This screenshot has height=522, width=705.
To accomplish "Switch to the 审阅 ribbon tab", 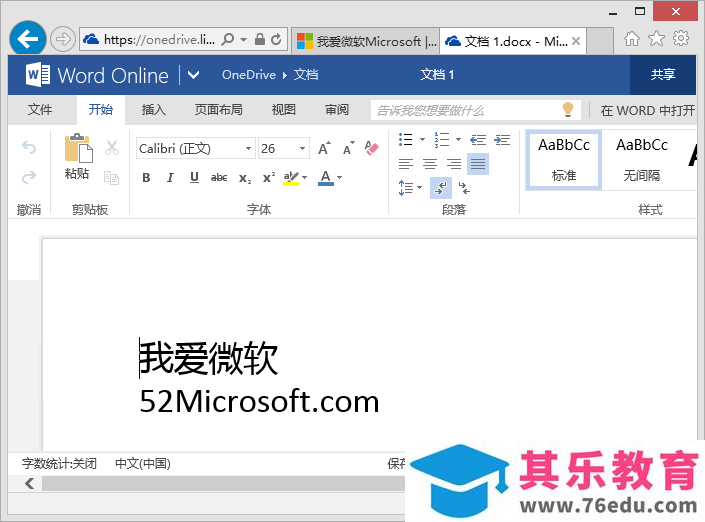I will (x=337, y=110).
